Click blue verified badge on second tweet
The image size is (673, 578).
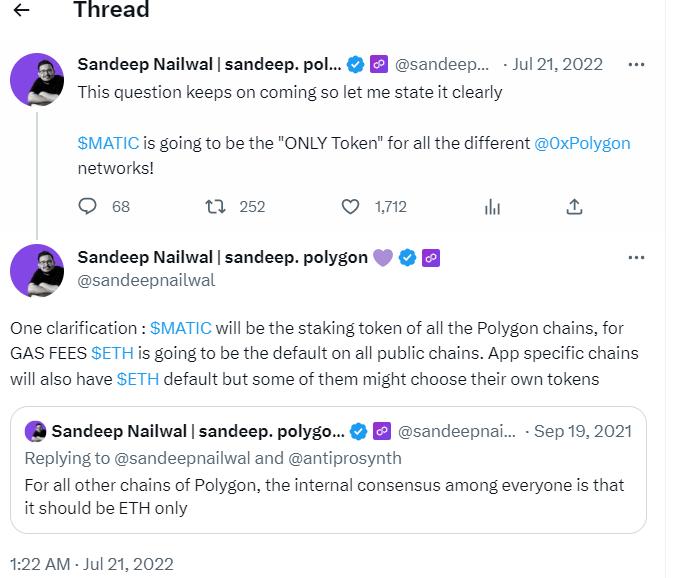(x=407, y=257)
